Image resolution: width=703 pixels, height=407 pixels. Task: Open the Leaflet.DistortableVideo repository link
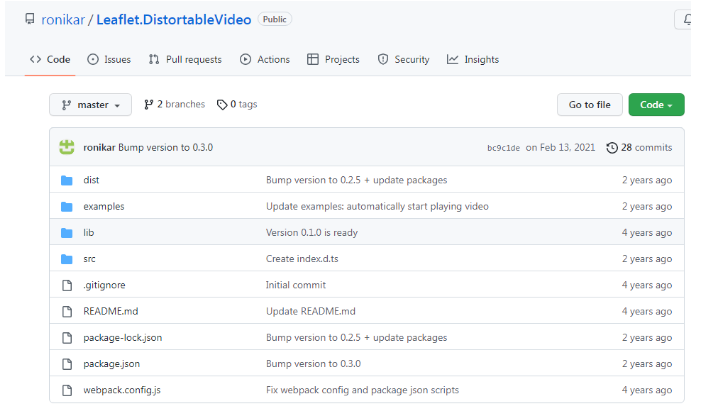174,20
